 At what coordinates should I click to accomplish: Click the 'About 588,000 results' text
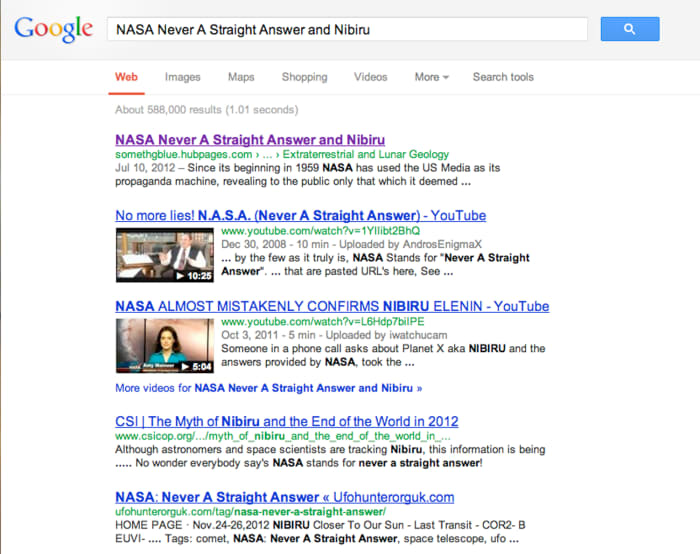pyautogui.click(x=207, y=110)
